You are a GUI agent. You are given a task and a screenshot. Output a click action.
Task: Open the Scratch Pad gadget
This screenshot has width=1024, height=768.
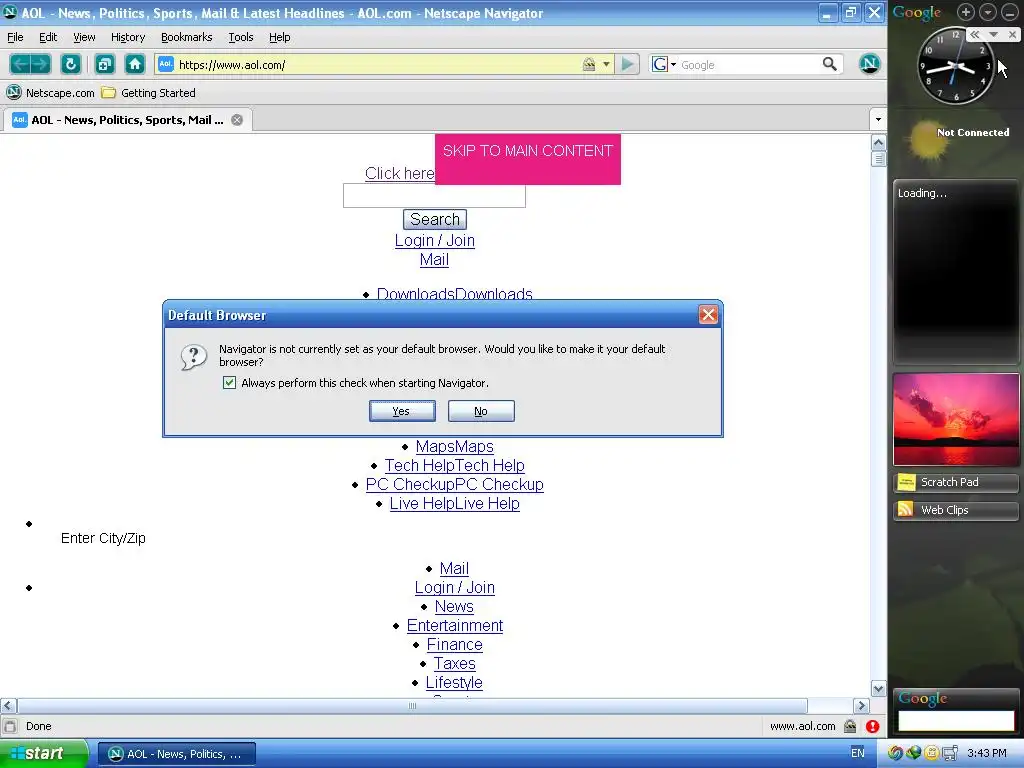[x=955, y=482]
